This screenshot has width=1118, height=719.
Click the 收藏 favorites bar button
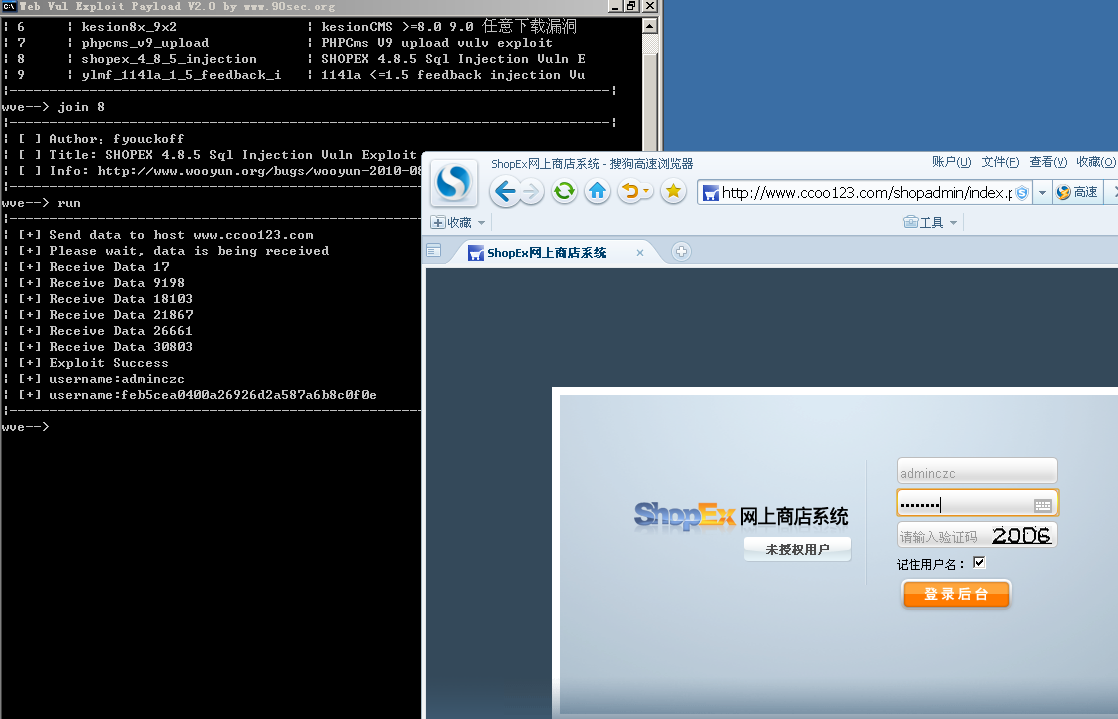click(x=451, y=223)
